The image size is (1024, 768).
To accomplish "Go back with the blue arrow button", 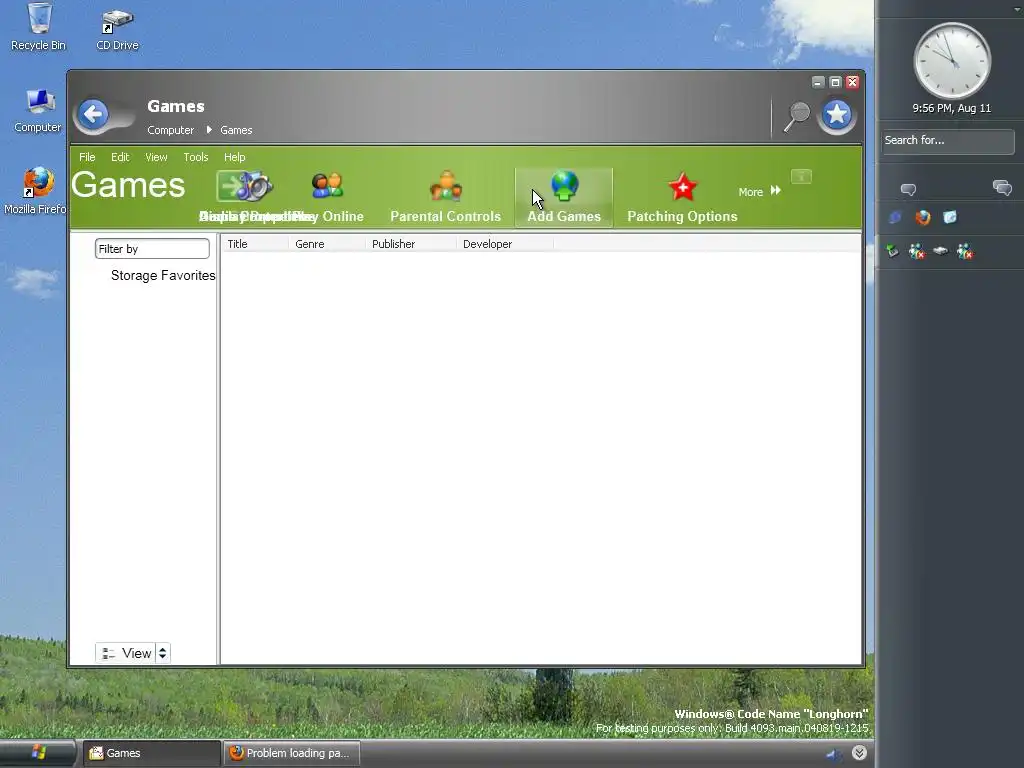I will (93, 115).
